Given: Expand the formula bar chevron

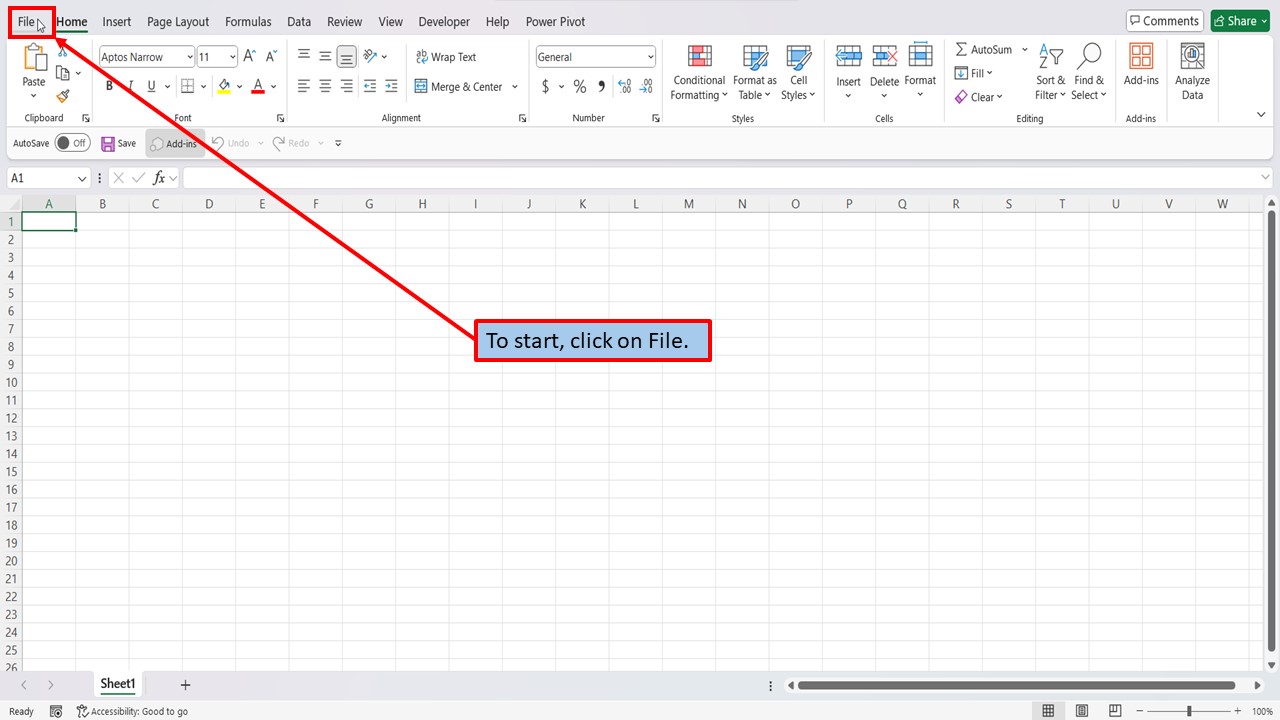Looking at the screenshot, I should (x=1265, y=178).
